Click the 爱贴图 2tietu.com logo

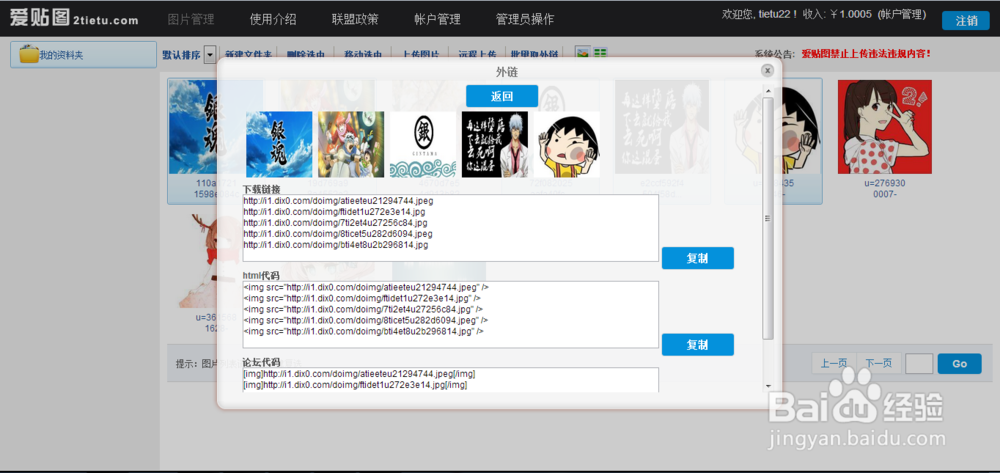[74, 18]
